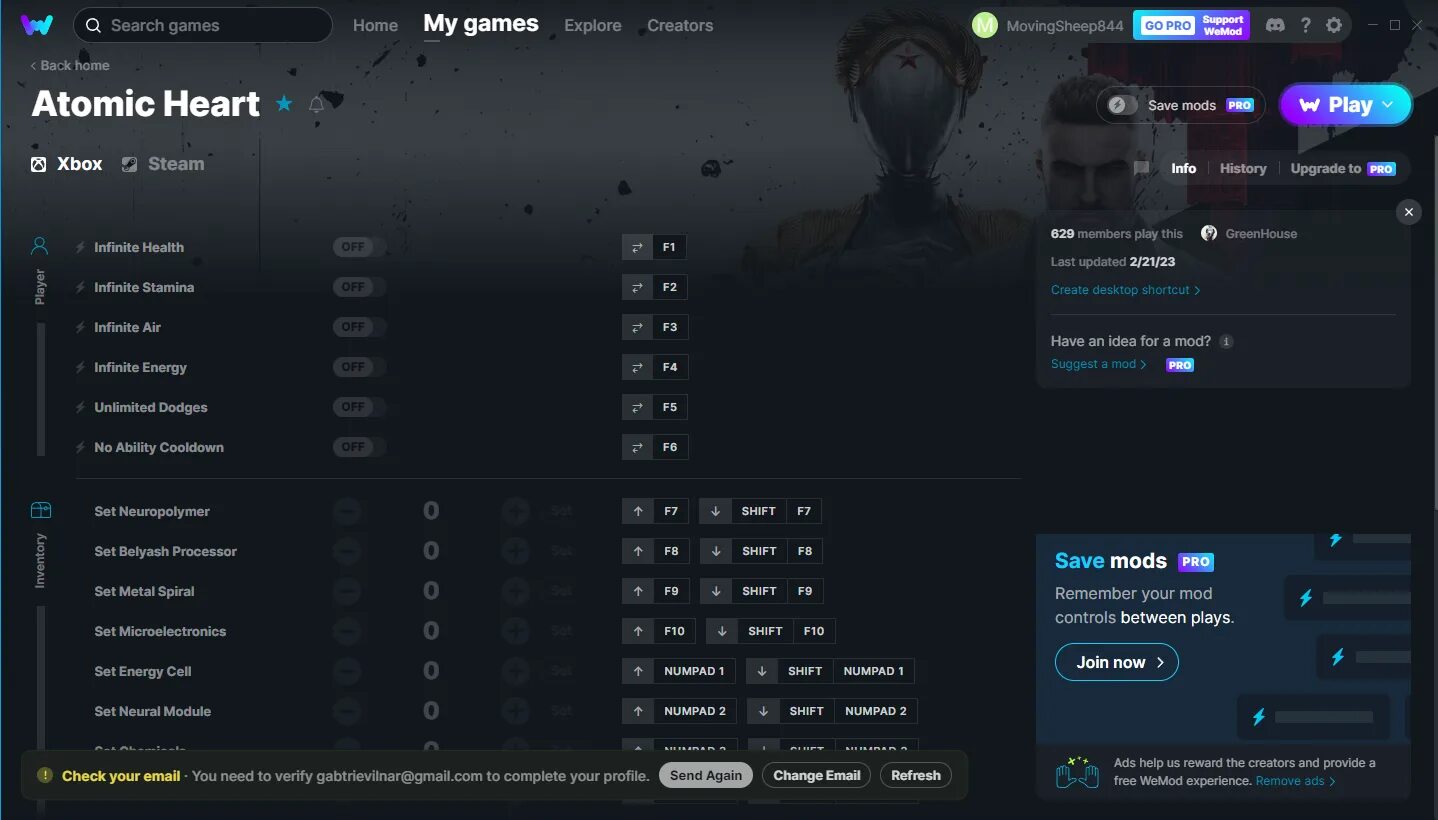Viewport: 1438px width, 820px height.
Task: Toggle Infinite Stamina on
Action: [x=360, y=287]
